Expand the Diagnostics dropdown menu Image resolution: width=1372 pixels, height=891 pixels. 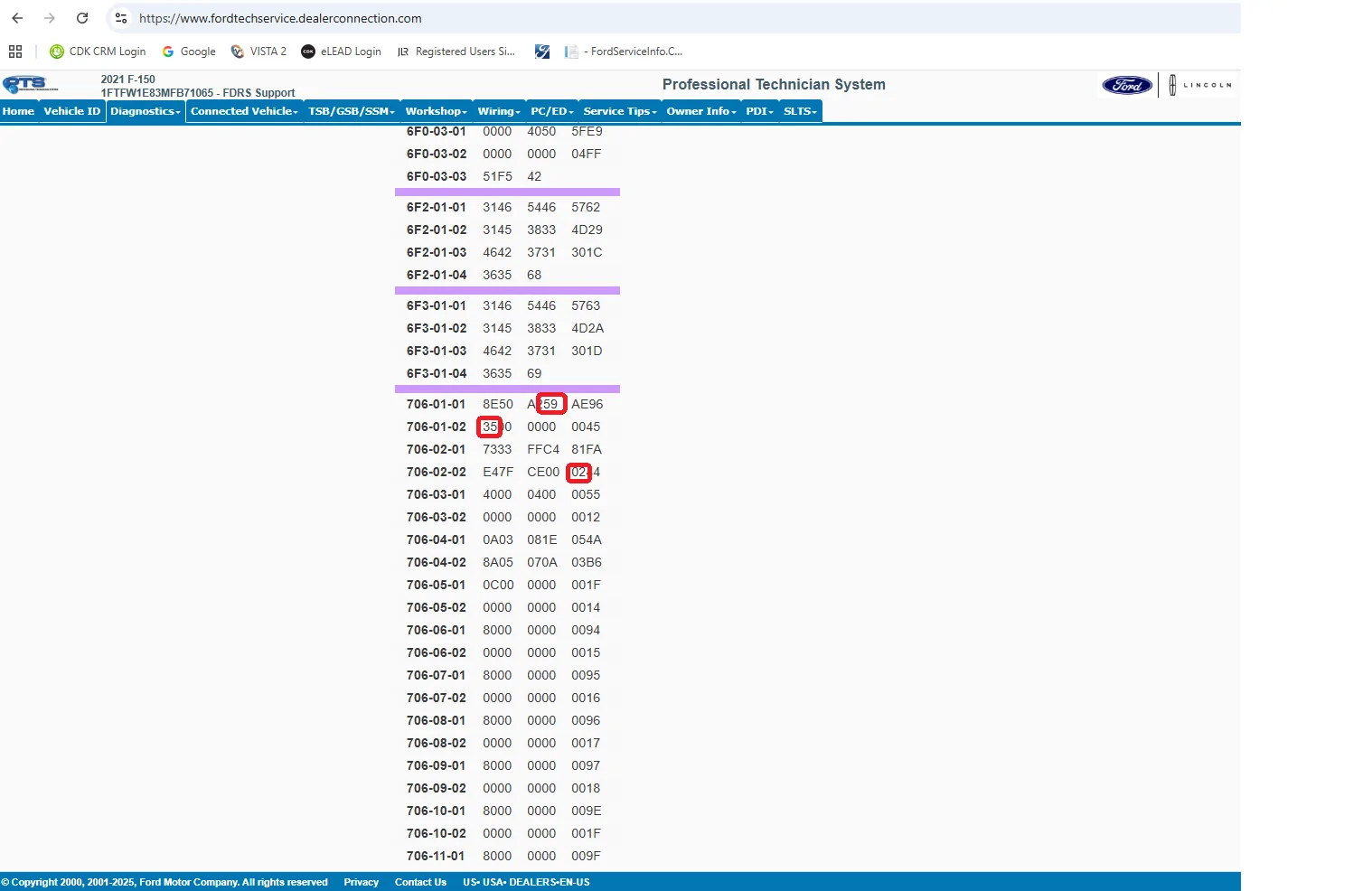(146, 111)
